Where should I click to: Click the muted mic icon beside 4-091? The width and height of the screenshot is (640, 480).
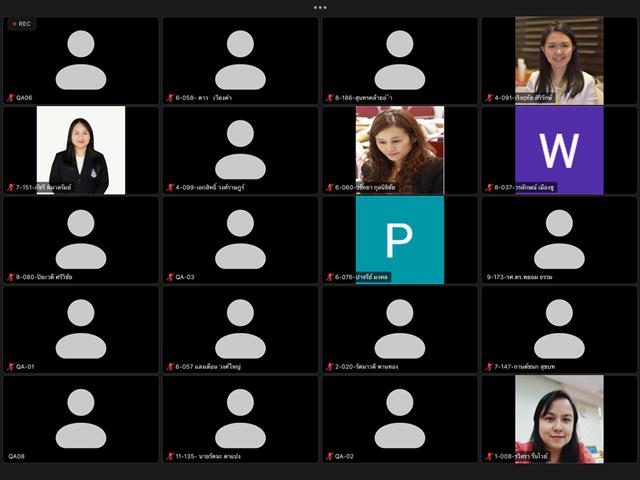pyautogui.click(x=489, y=98)
